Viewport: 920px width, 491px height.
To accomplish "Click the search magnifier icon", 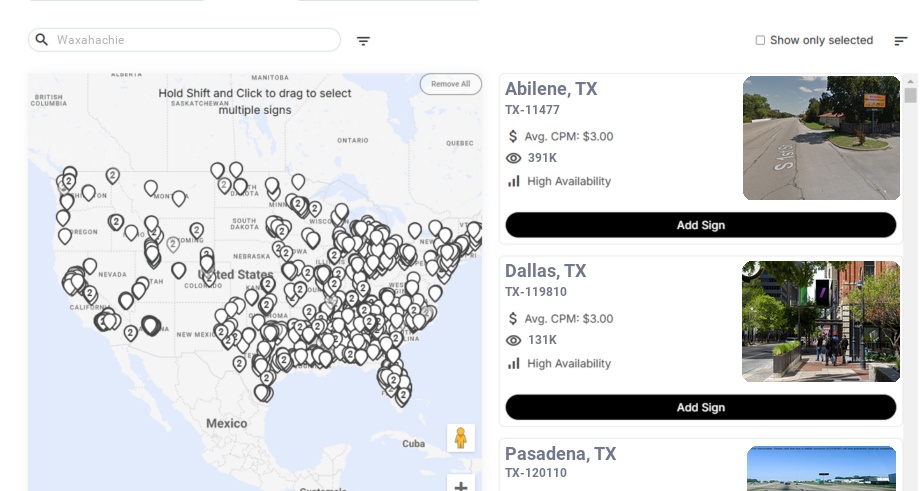I will tap(42, 40).
